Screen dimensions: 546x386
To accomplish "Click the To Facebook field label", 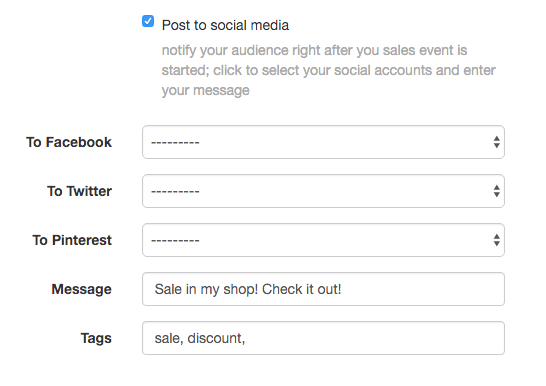I will coord(69,142).
